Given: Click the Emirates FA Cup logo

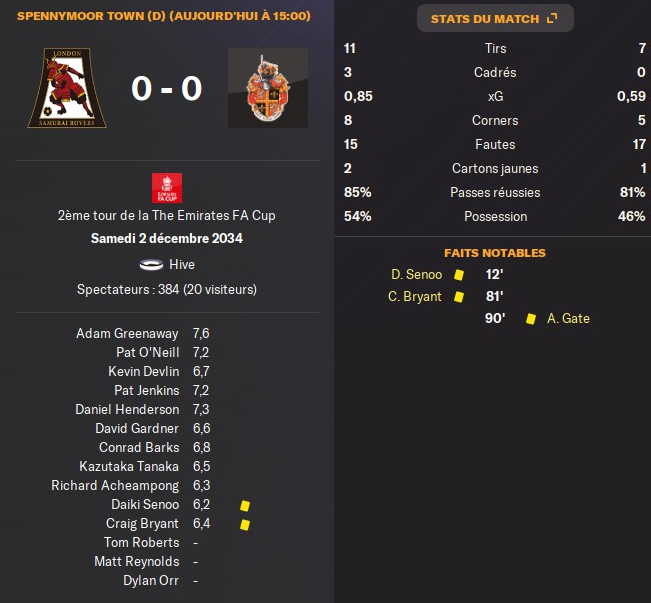Looking at the screenshot, I should click(167, 188).
